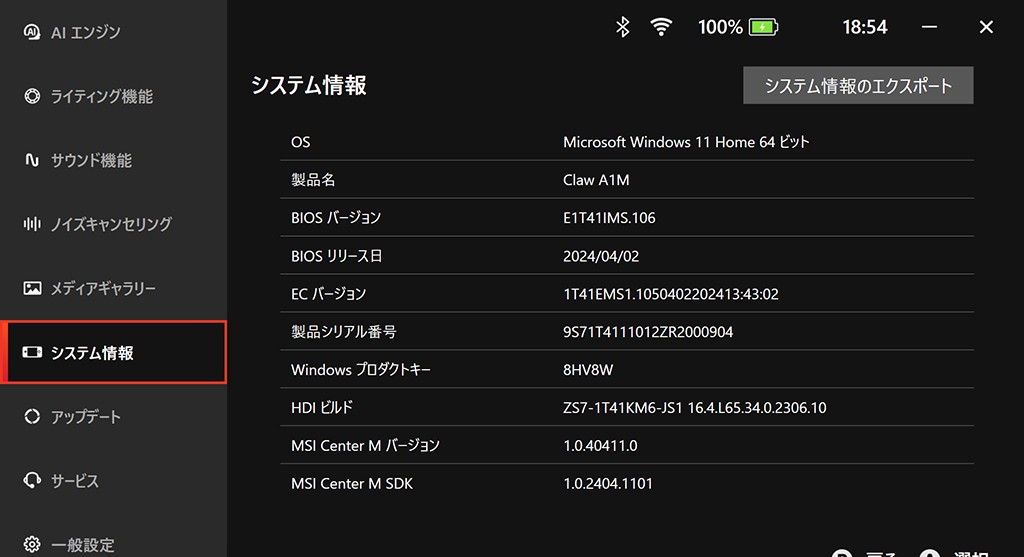Select EC value 1T41EMS1.1050402202413:43:02
This screenshot has height=557, width=1024.
[671, 294]
